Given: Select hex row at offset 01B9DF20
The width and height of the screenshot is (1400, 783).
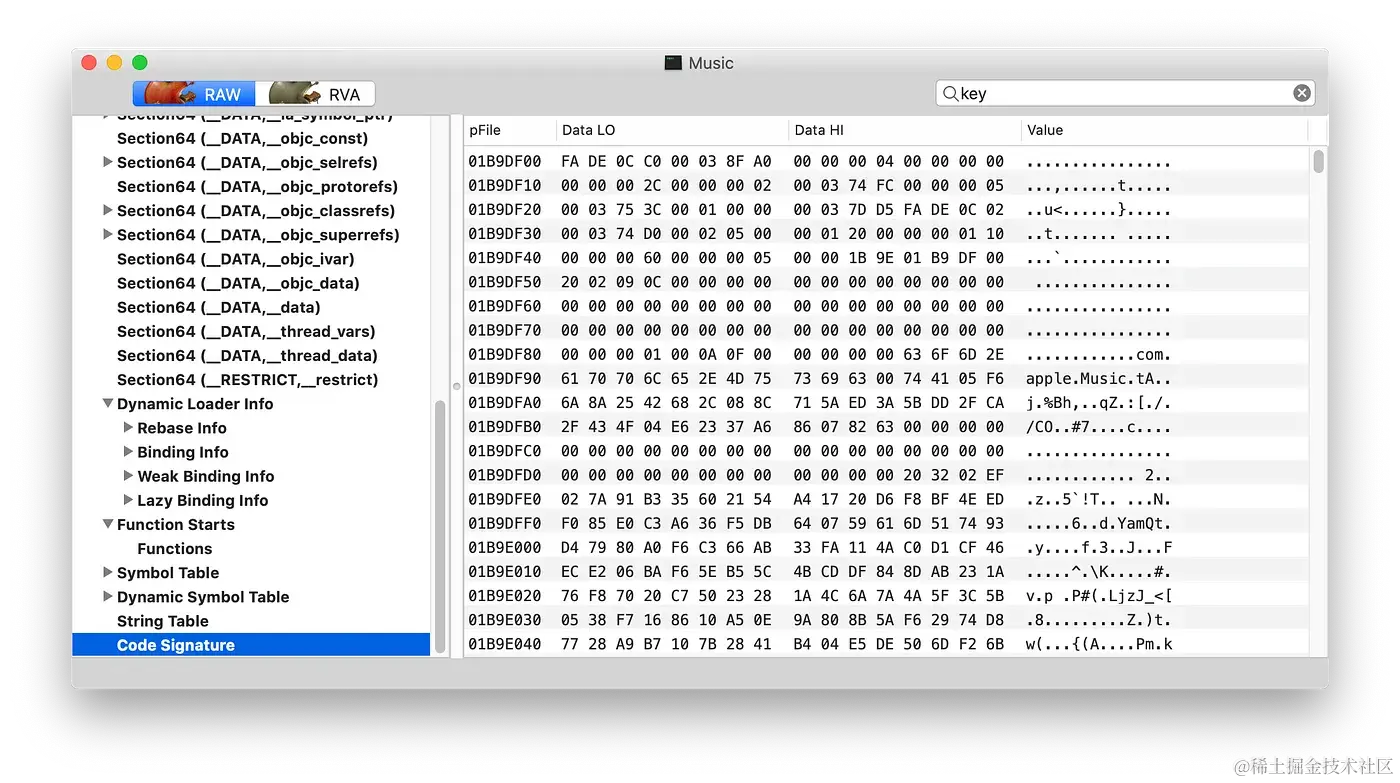Looking at the screenshot, I should [887, 210].
